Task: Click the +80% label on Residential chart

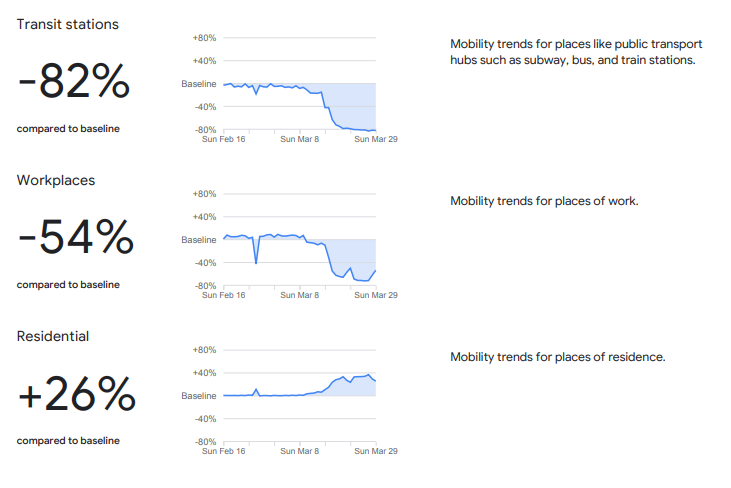Action: tap(204, 350)
